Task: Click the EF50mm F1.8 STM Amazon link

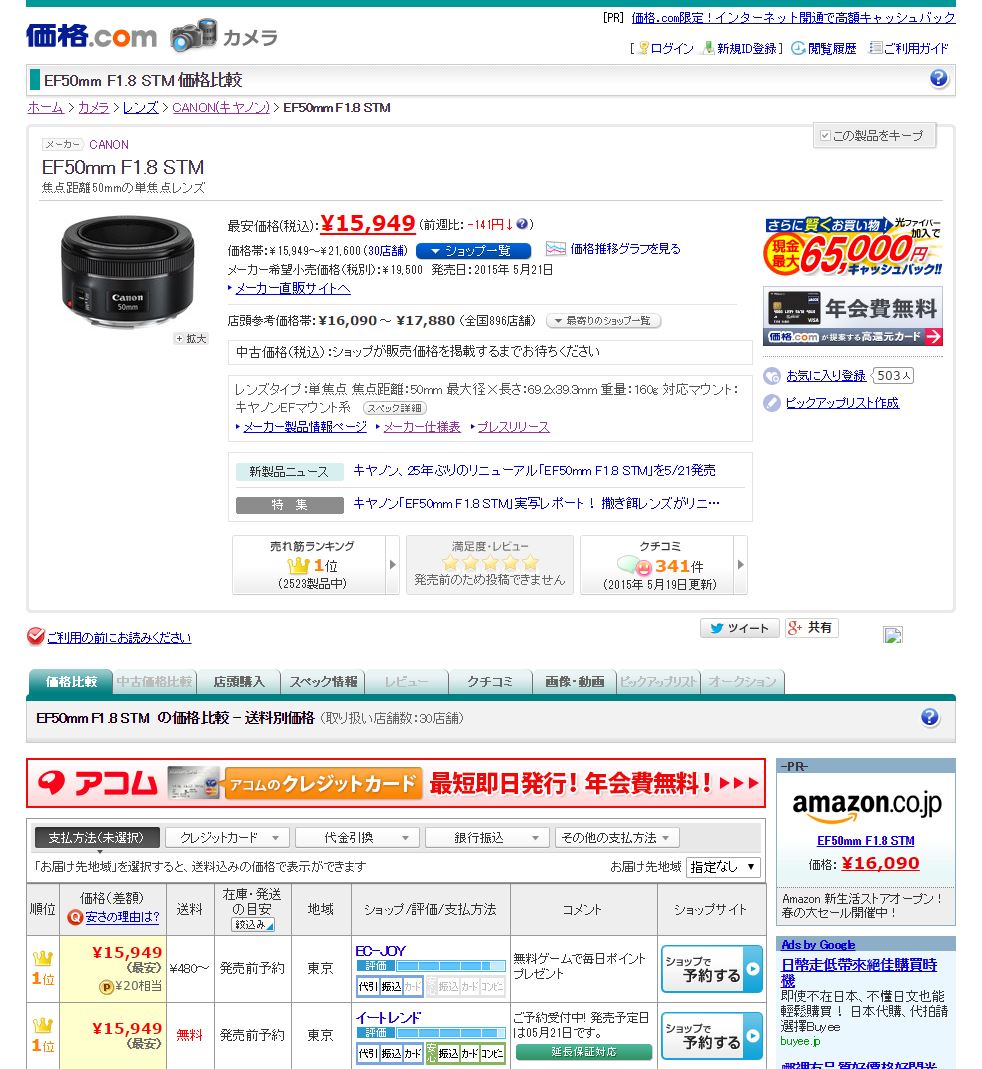Action: point(865,841)
